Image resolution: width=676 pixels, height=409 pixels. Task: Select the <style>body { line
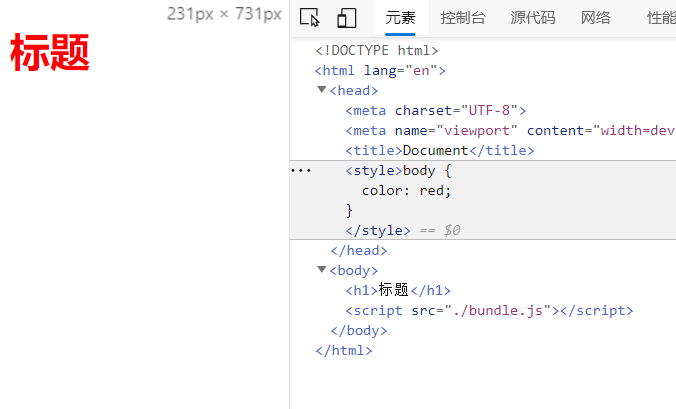click(x=398, y=171)
